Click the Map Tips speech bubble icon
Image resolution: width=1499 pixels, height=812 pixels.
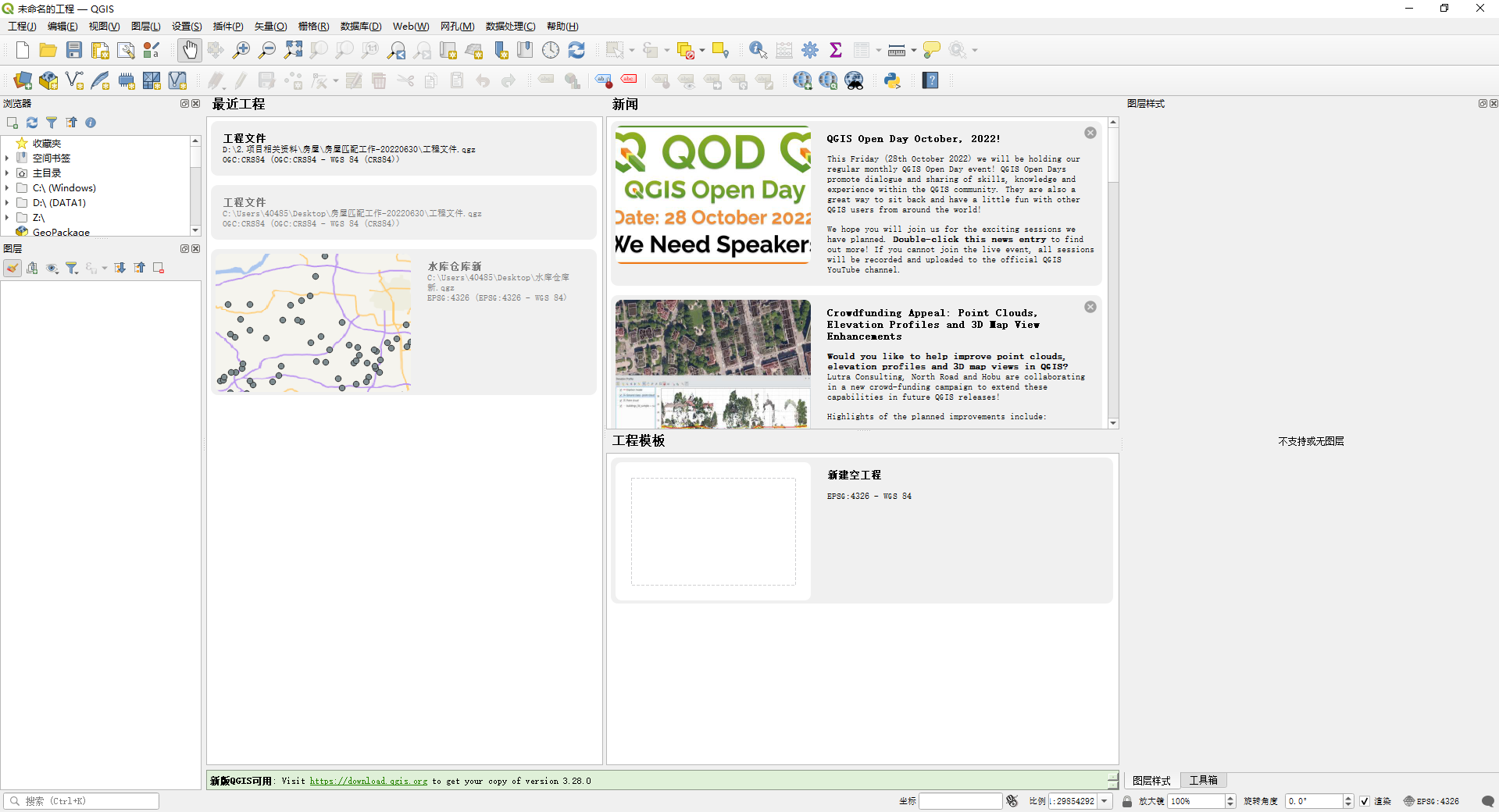tap(931, 50)
